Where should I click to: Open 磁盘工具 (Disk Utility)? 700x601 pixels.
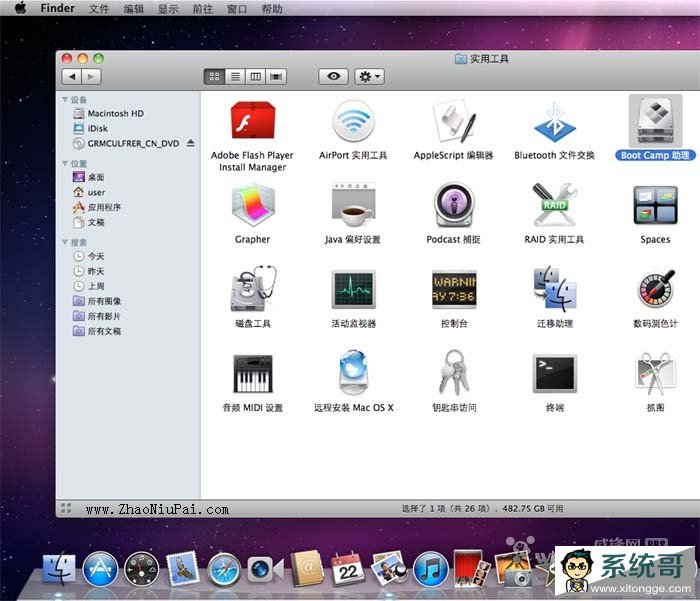253,289
